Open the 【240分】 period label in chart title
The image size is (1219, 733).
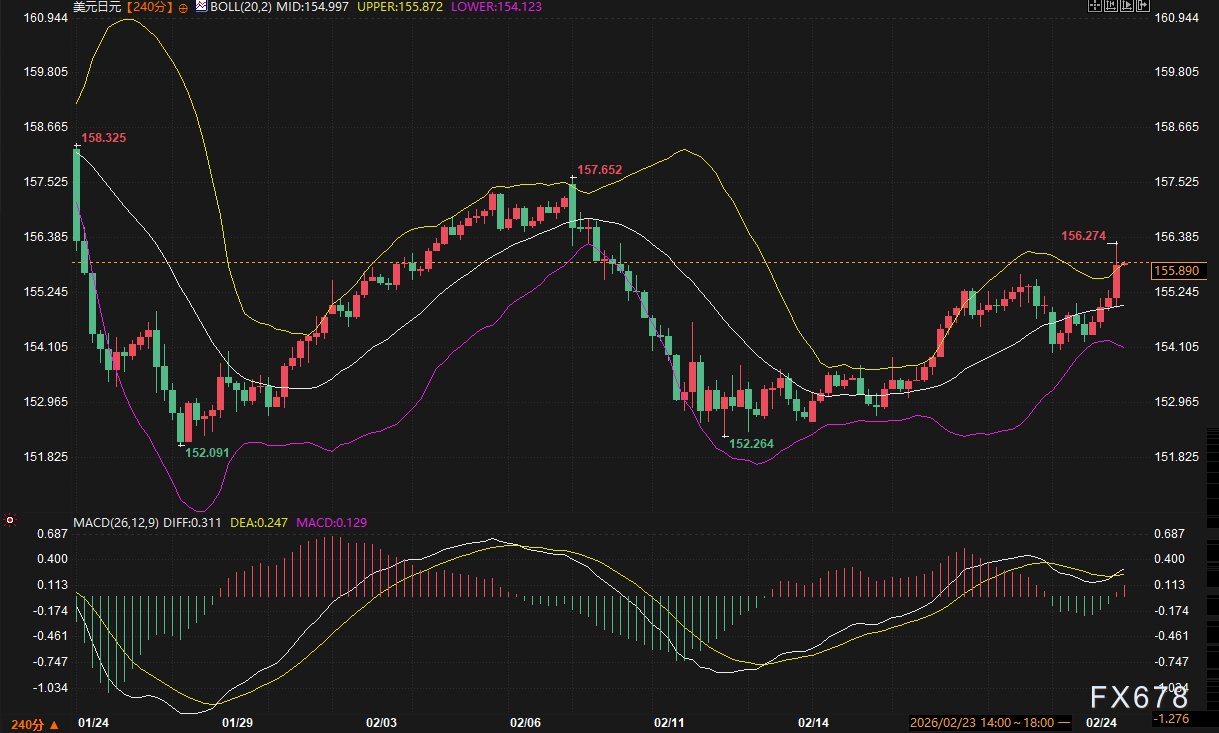tap(149, 7)
